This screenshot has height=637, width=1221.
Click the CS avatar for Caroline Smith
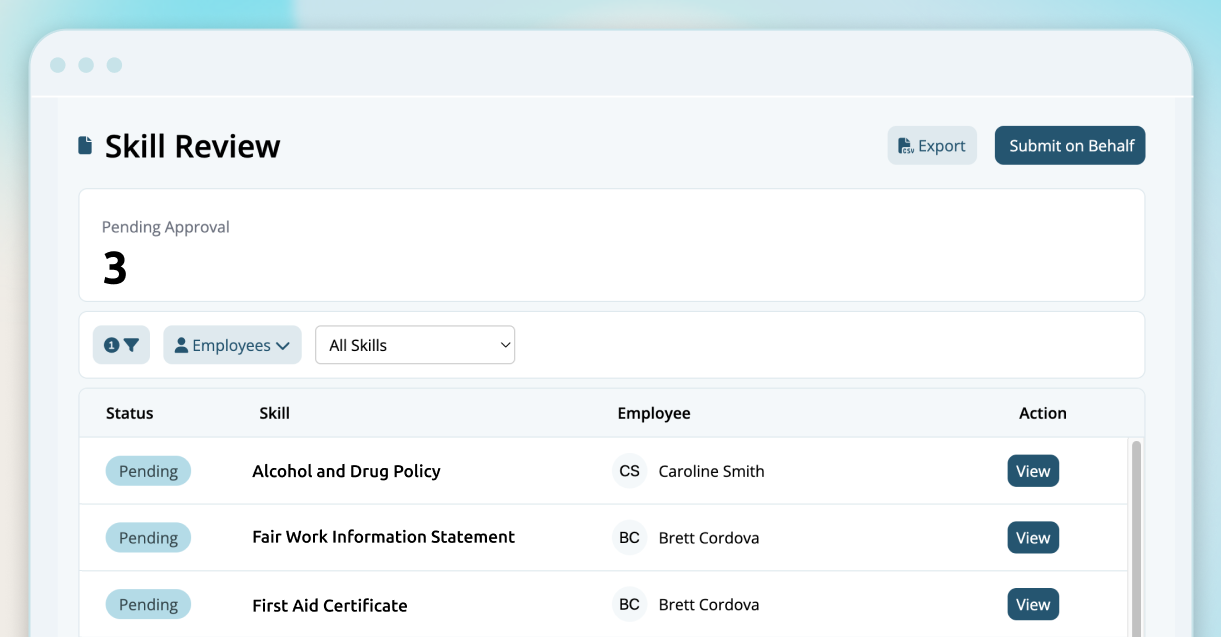629,471
